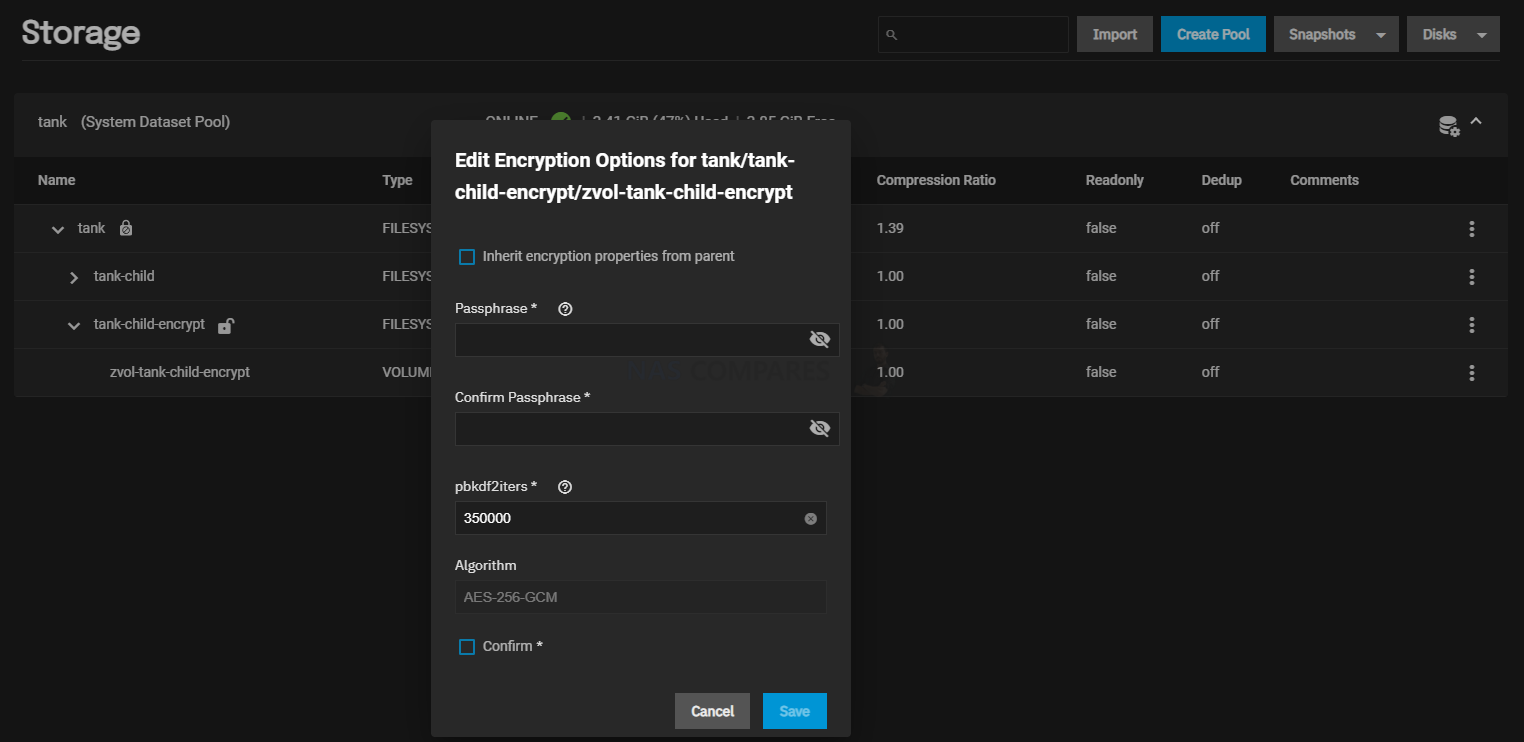Click the lock icon next to tank
This screenshot has height=742, width=1524.
point(125,228)
